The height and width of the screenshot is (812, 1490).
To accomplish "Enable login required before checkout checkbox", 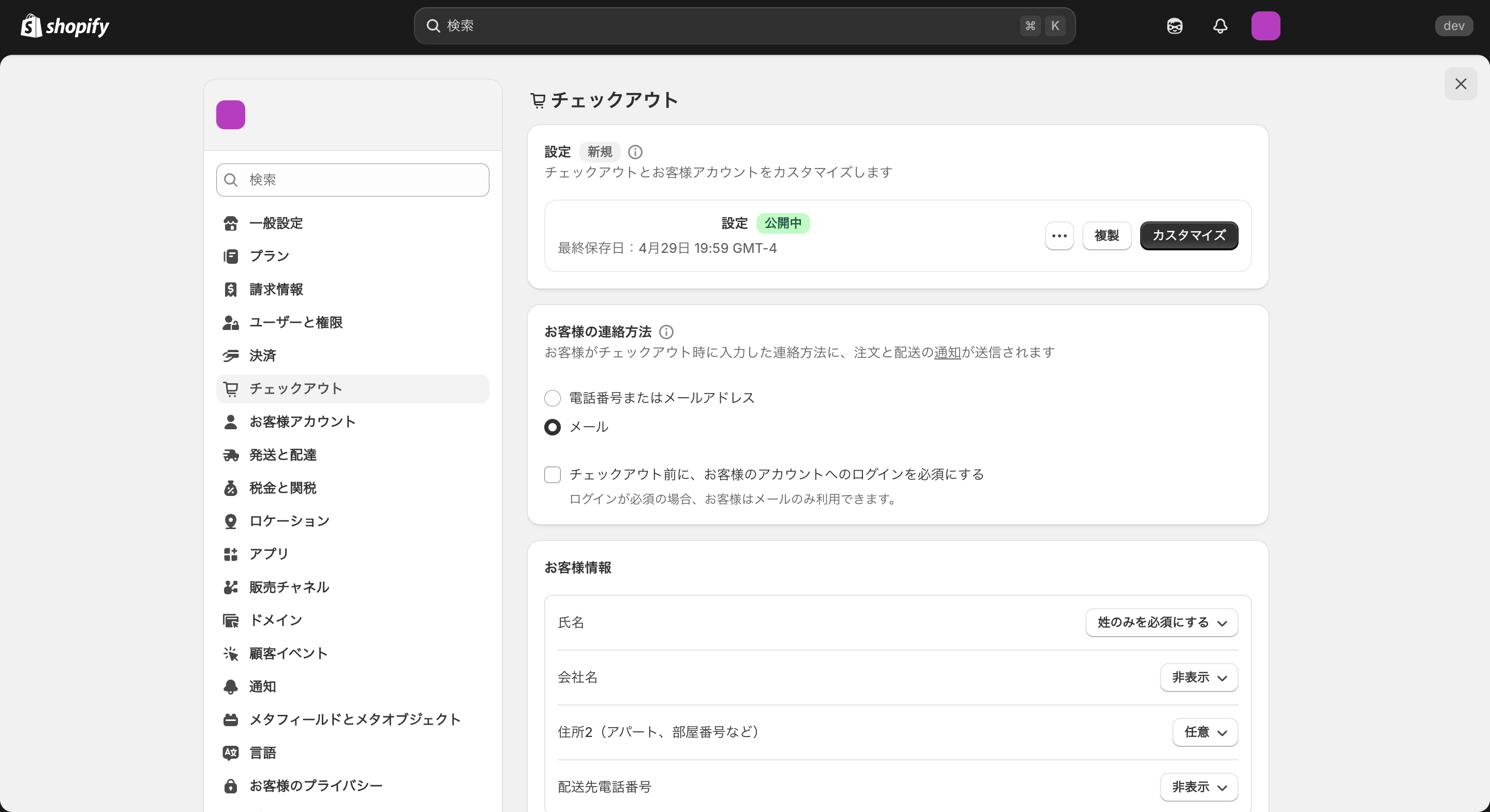I will coord(553,474).
